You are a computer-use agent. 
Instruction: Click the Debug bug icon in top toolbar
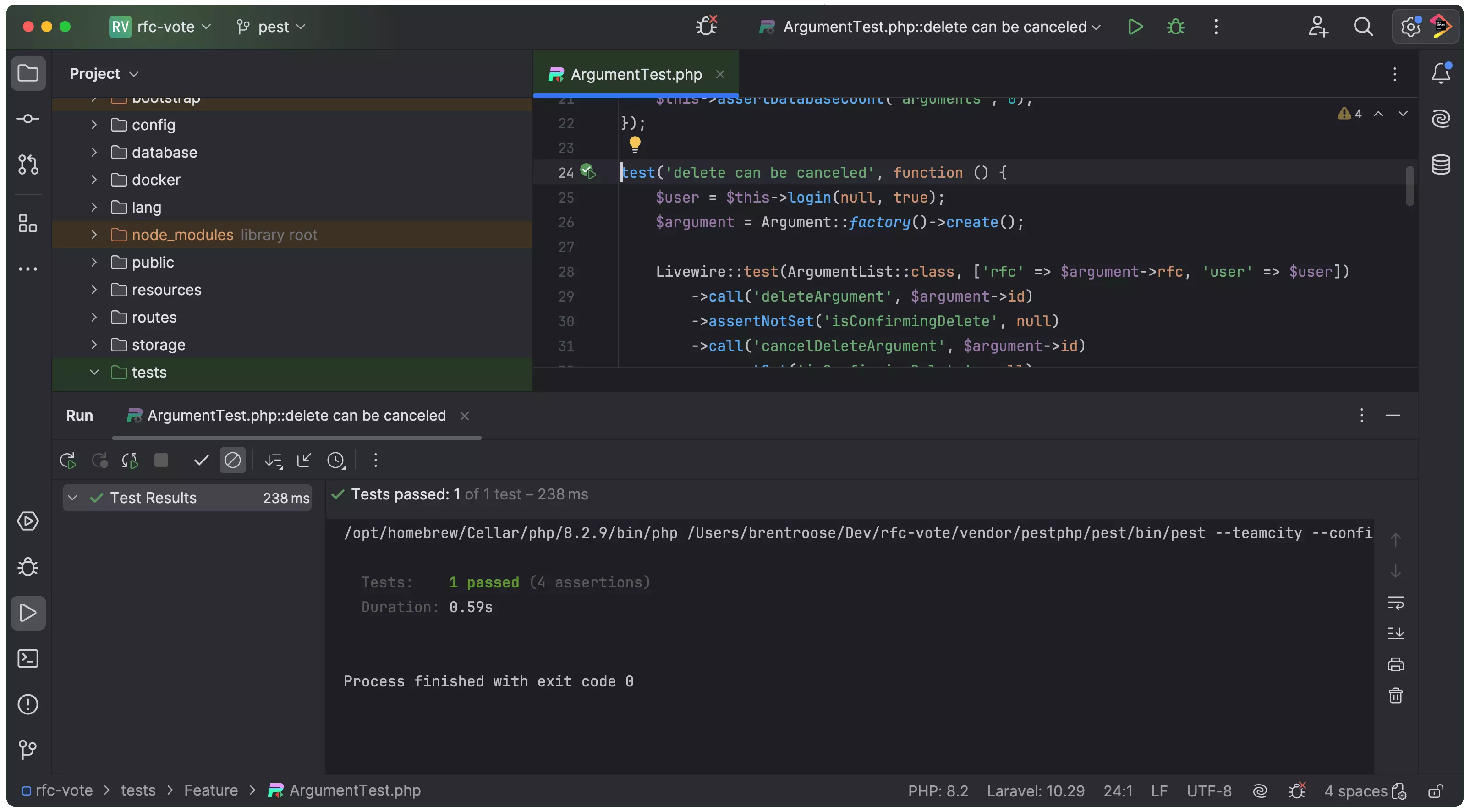click(x=1175, y=27)
